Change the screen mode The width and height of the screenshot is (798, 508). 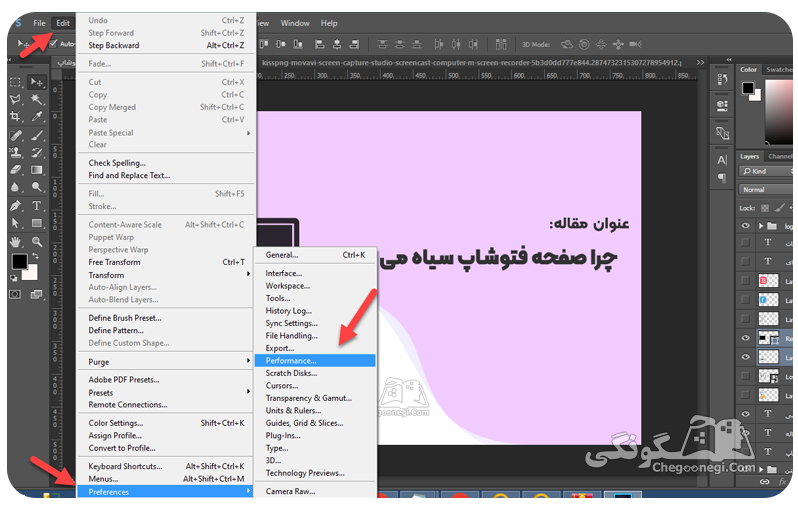point(37,294)
